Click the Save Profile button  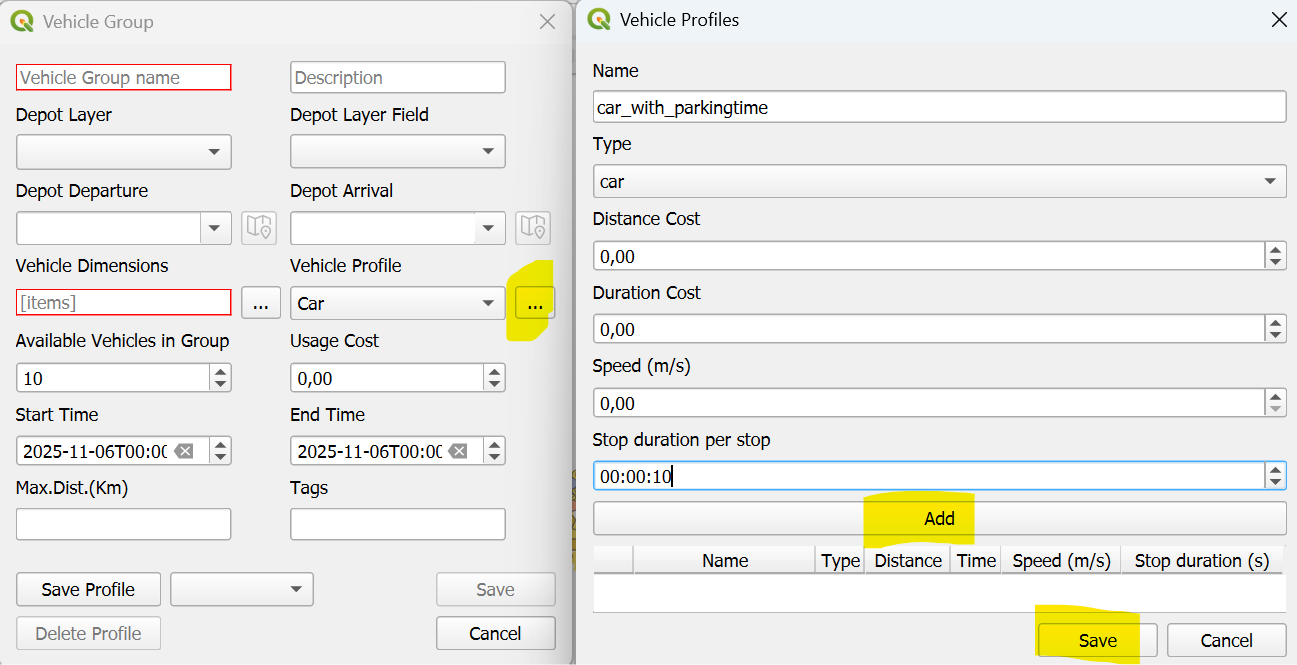[88, 590]
